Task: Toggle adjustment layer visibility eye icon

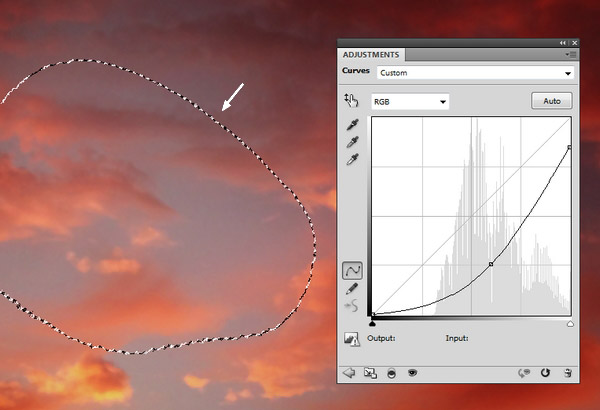Action: coord(411,373)
